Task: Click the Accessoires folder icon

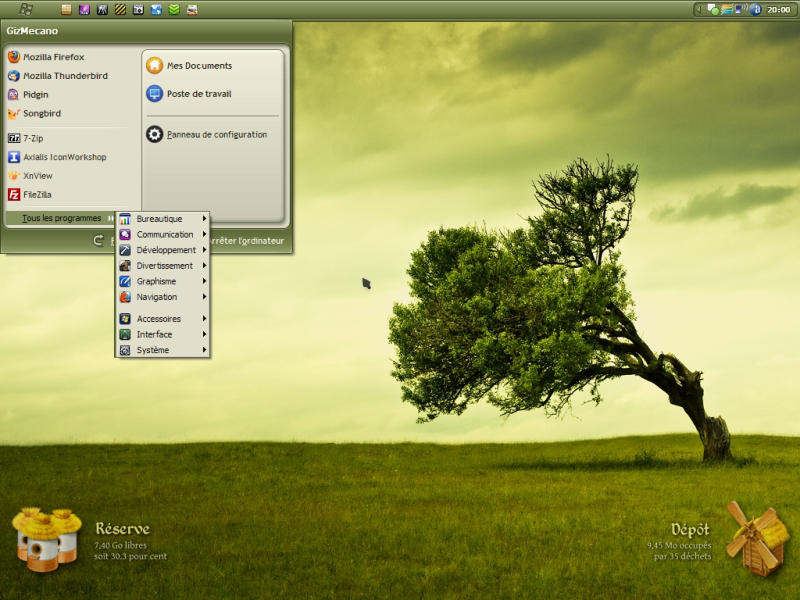Action: coord(125,318)
